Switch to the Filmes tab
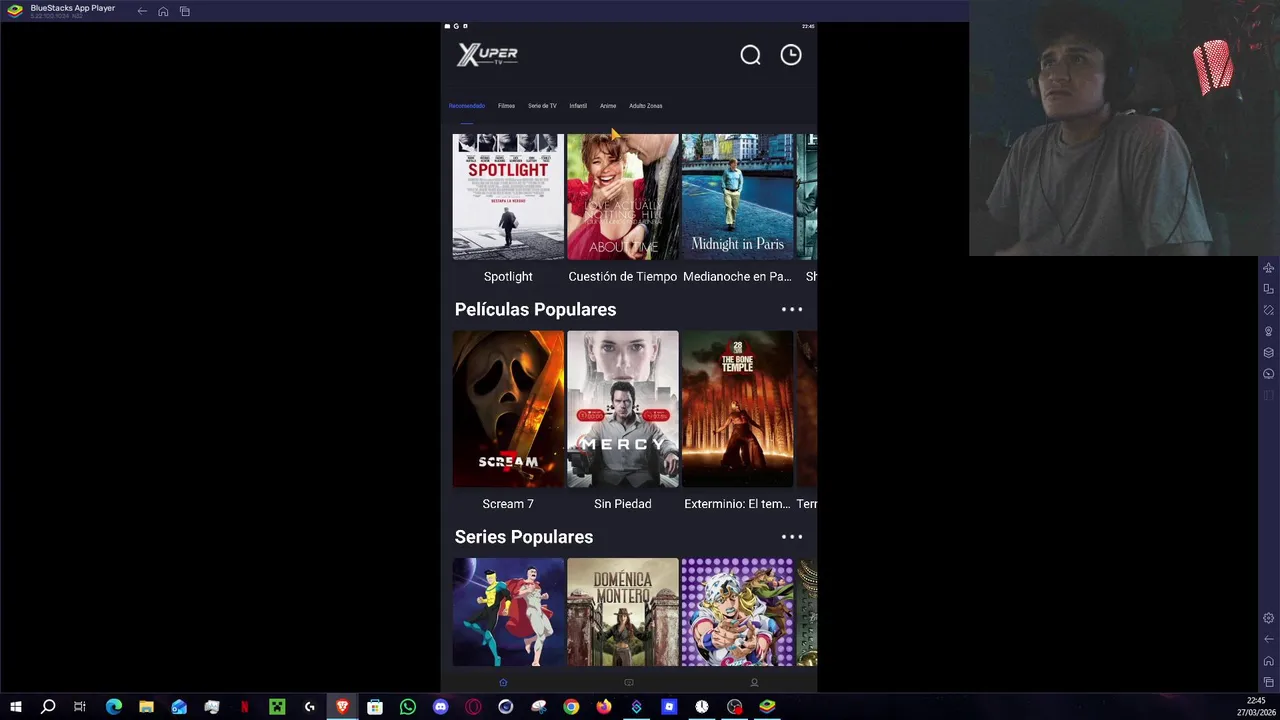Screen dimensions: 1280x720 506,106
